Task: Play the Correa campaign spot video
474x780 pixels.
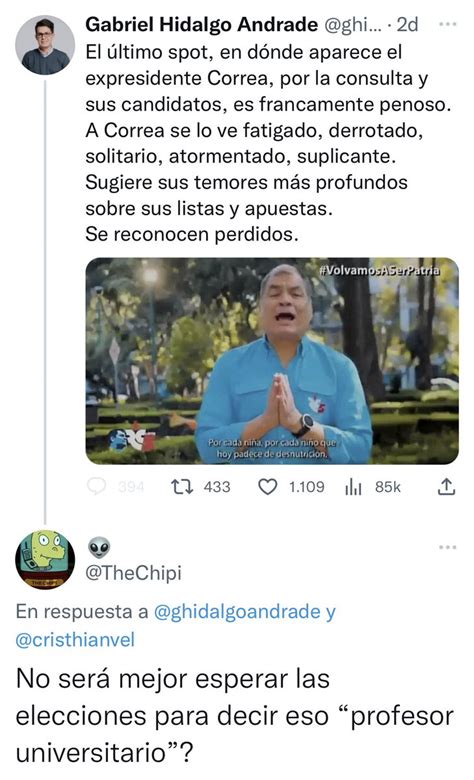Action: click(x=272, y=361)
